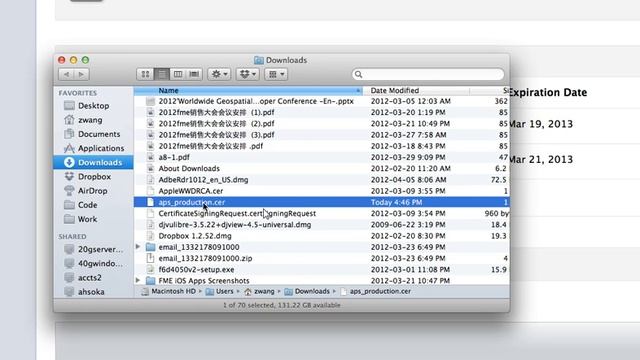
Task: Sort files by Name column
Action: coord(248,91)
